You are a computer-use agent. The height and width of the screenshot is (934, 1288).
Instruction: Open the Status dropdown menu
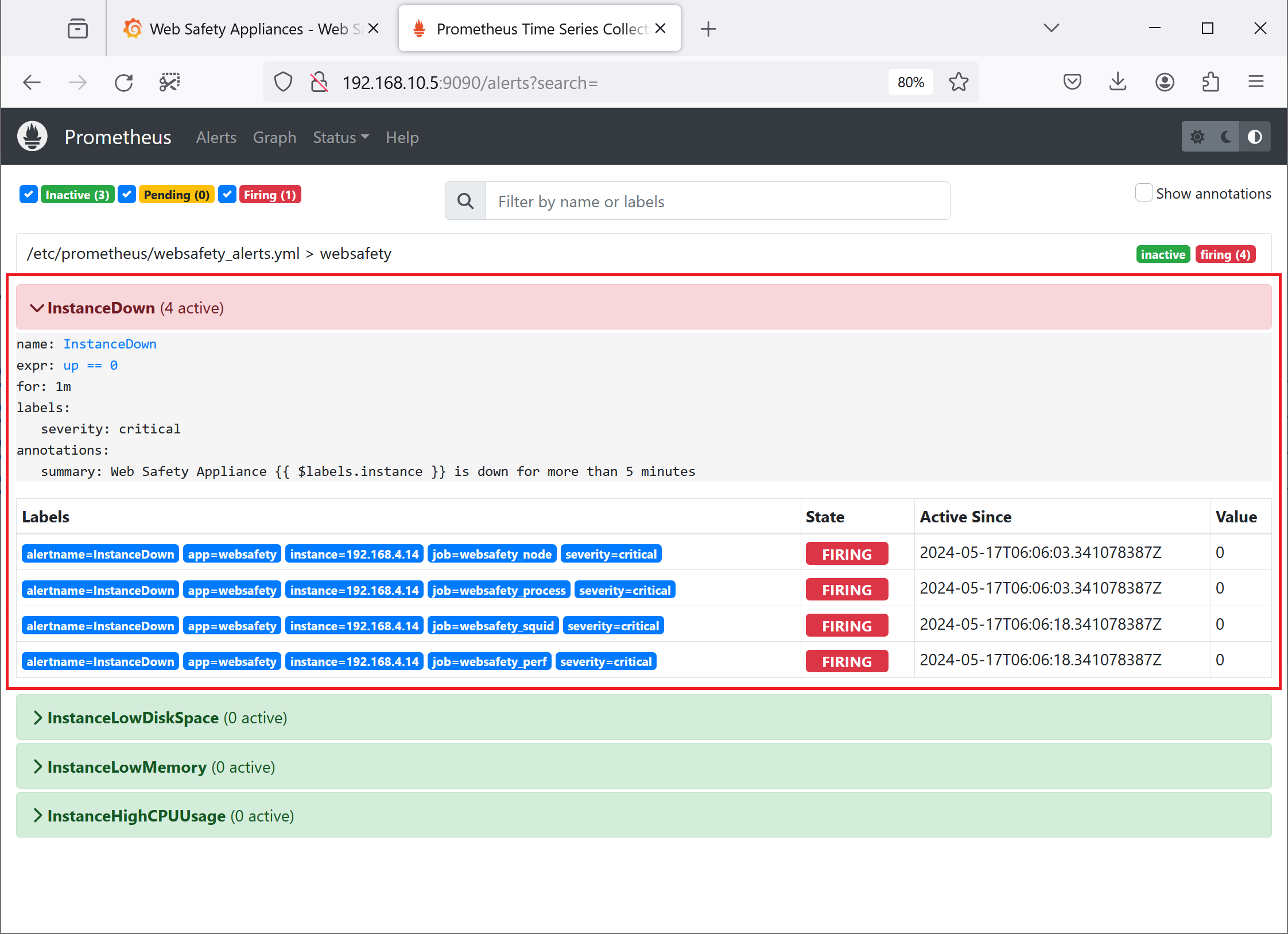tap(341, 137)
